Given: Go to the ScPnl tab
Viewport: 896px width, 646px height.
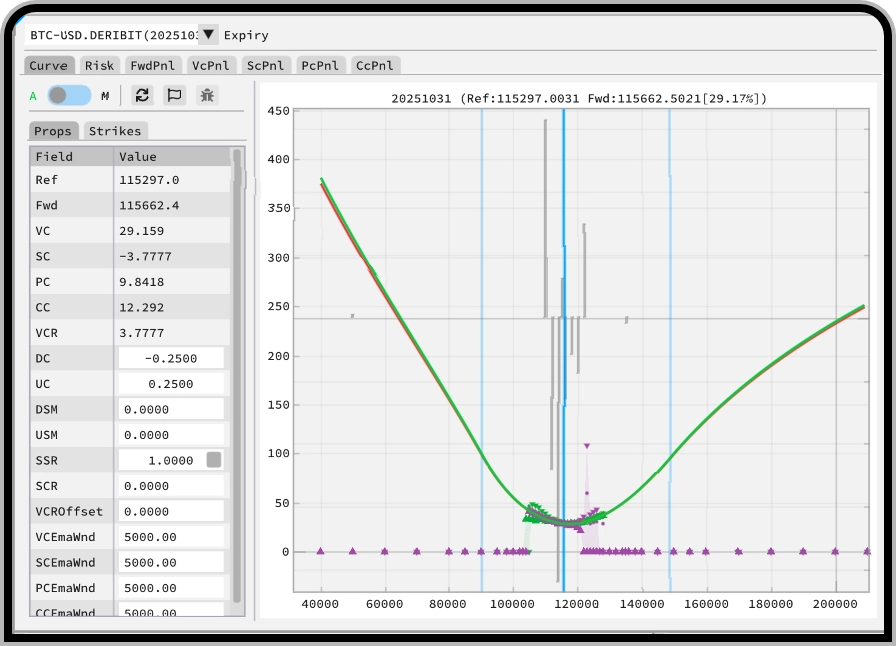Looking at the screenshot, I should [x=265, y=65].
